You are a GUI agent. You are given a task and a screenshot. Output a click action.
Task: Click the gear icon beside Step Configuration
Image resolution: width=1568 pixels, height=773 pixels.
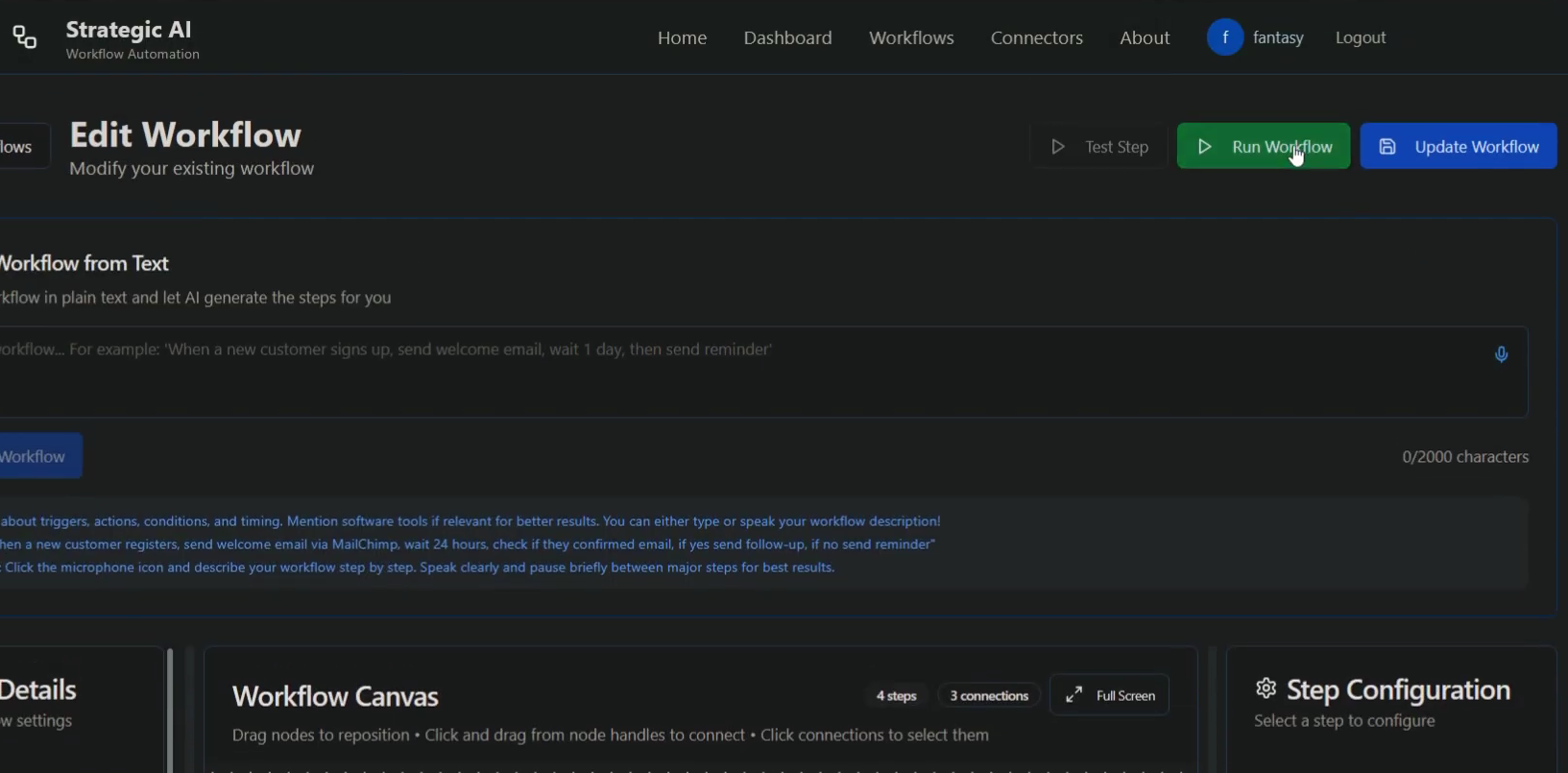pos(1266,688)
